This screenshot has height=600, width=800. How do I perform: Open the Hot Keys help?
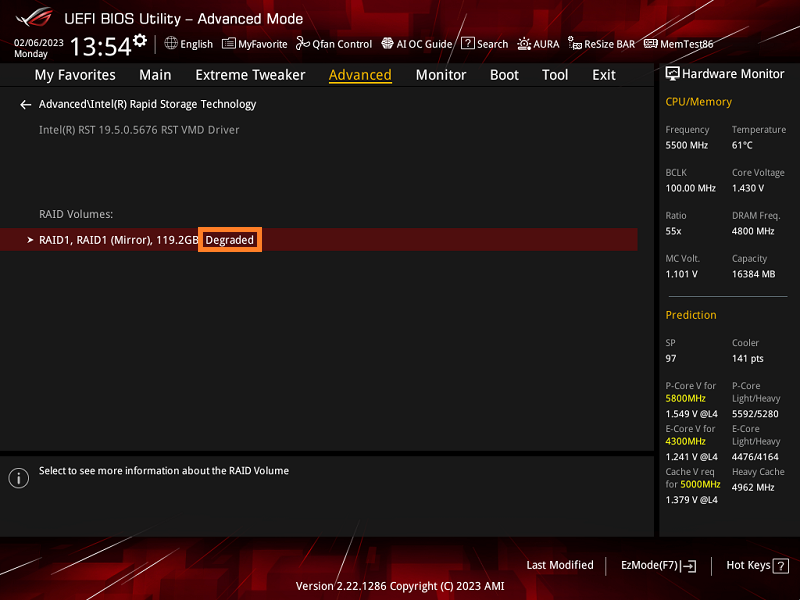point(757,565)
